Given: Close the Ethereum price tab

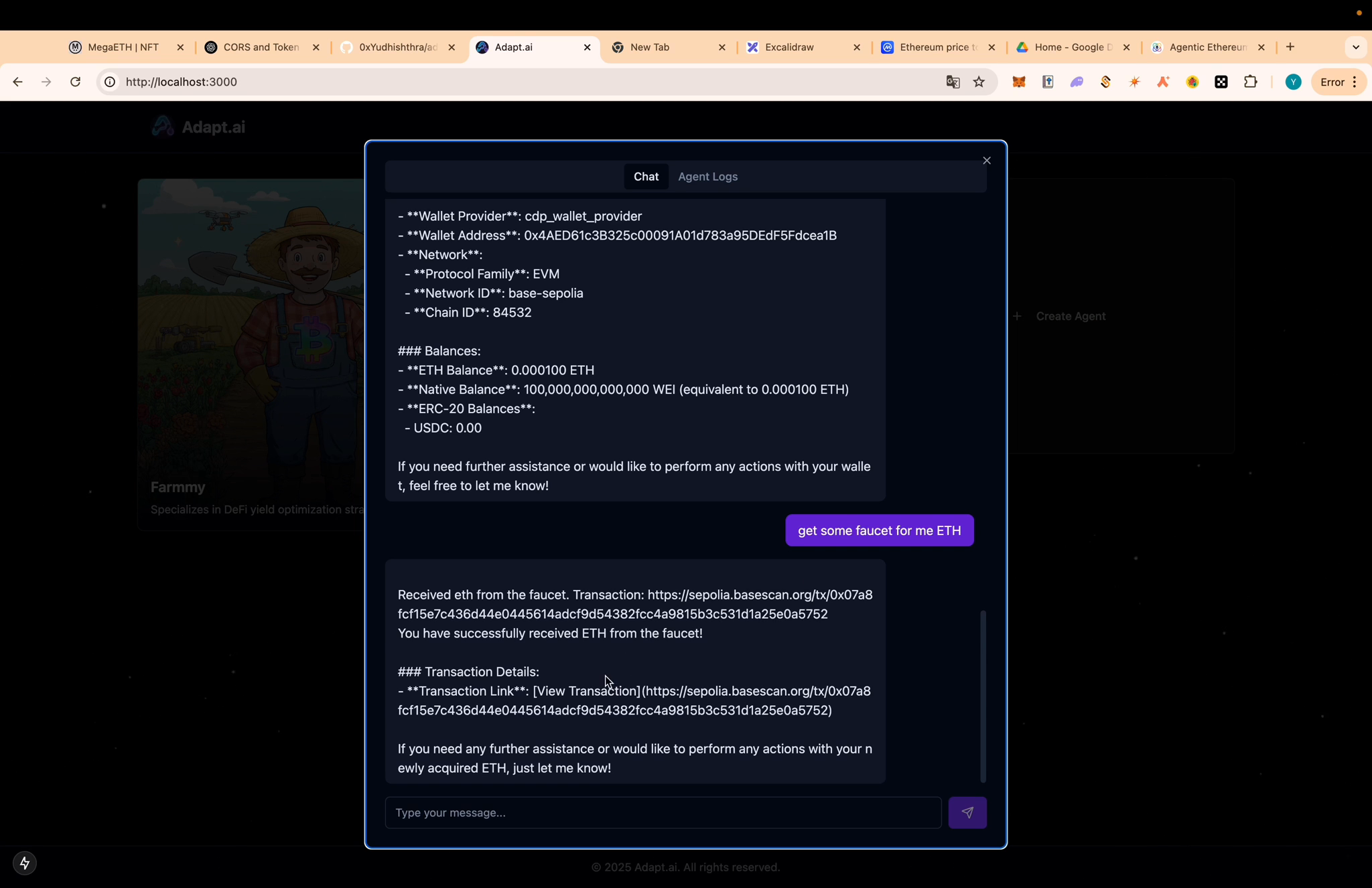Looking at the screenshot, I should [x=991, y=47].
